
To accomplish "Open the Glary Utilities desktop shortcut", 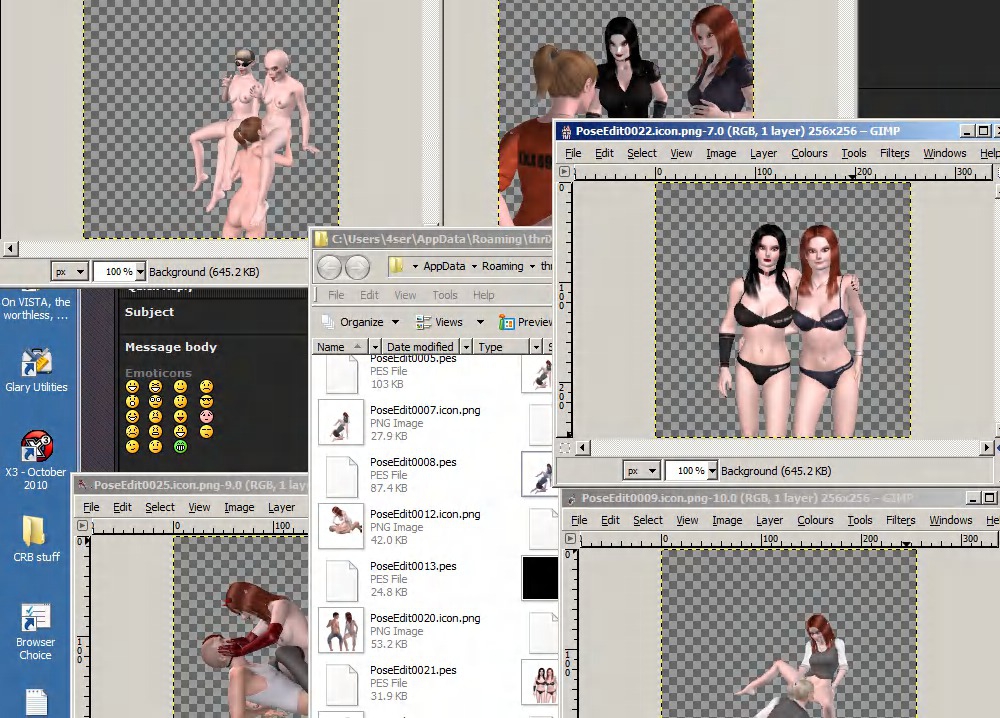I will [x=36, y=370].
